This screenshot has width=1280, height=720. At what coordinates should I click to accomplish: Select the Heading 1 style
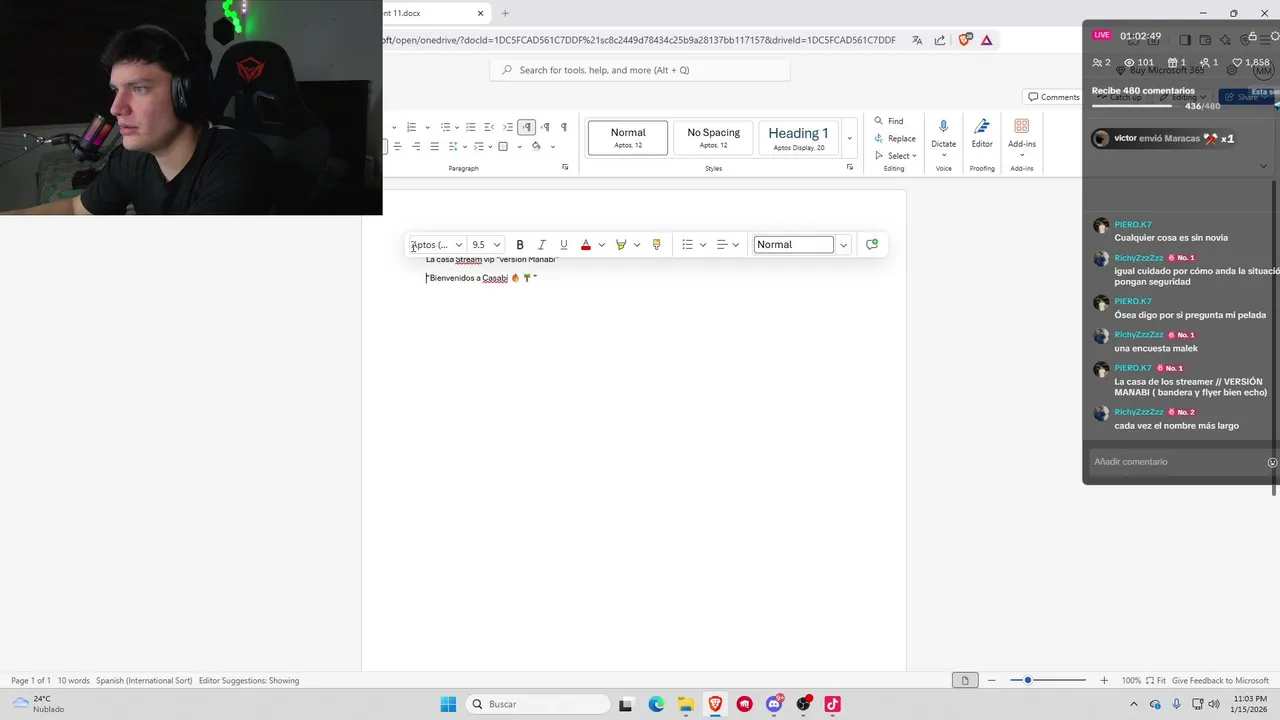pos(798,138)
